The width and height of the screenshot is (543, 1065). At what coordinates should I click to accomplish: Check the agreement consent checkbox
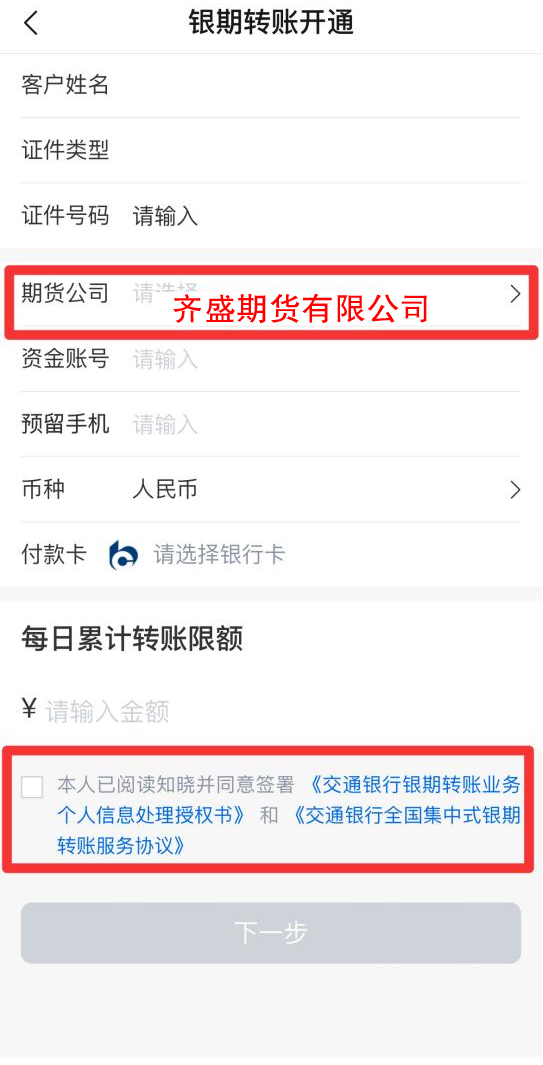click(32, 787)
